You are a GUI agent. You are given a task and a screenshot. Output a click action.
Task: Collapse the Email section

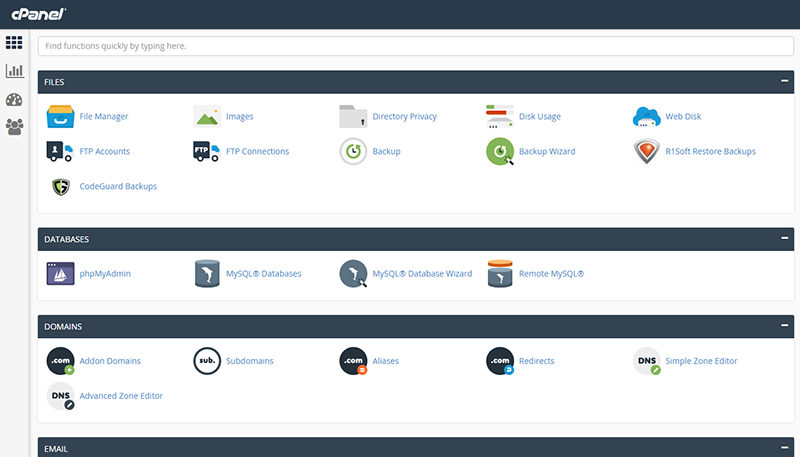pos(785,447)
